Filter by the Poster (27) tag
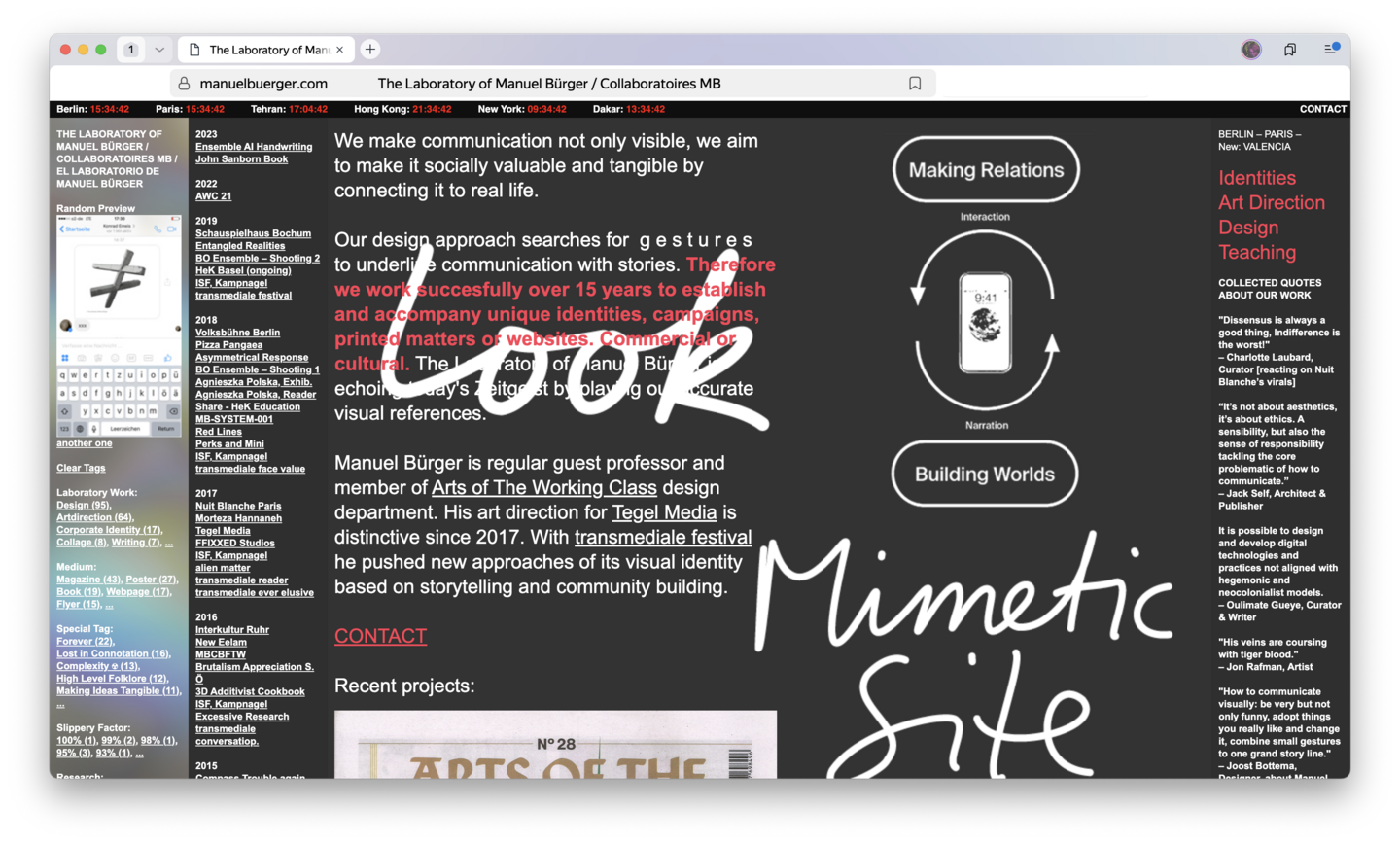Viewport: 1400px width, 844px height. coord(152,580)
